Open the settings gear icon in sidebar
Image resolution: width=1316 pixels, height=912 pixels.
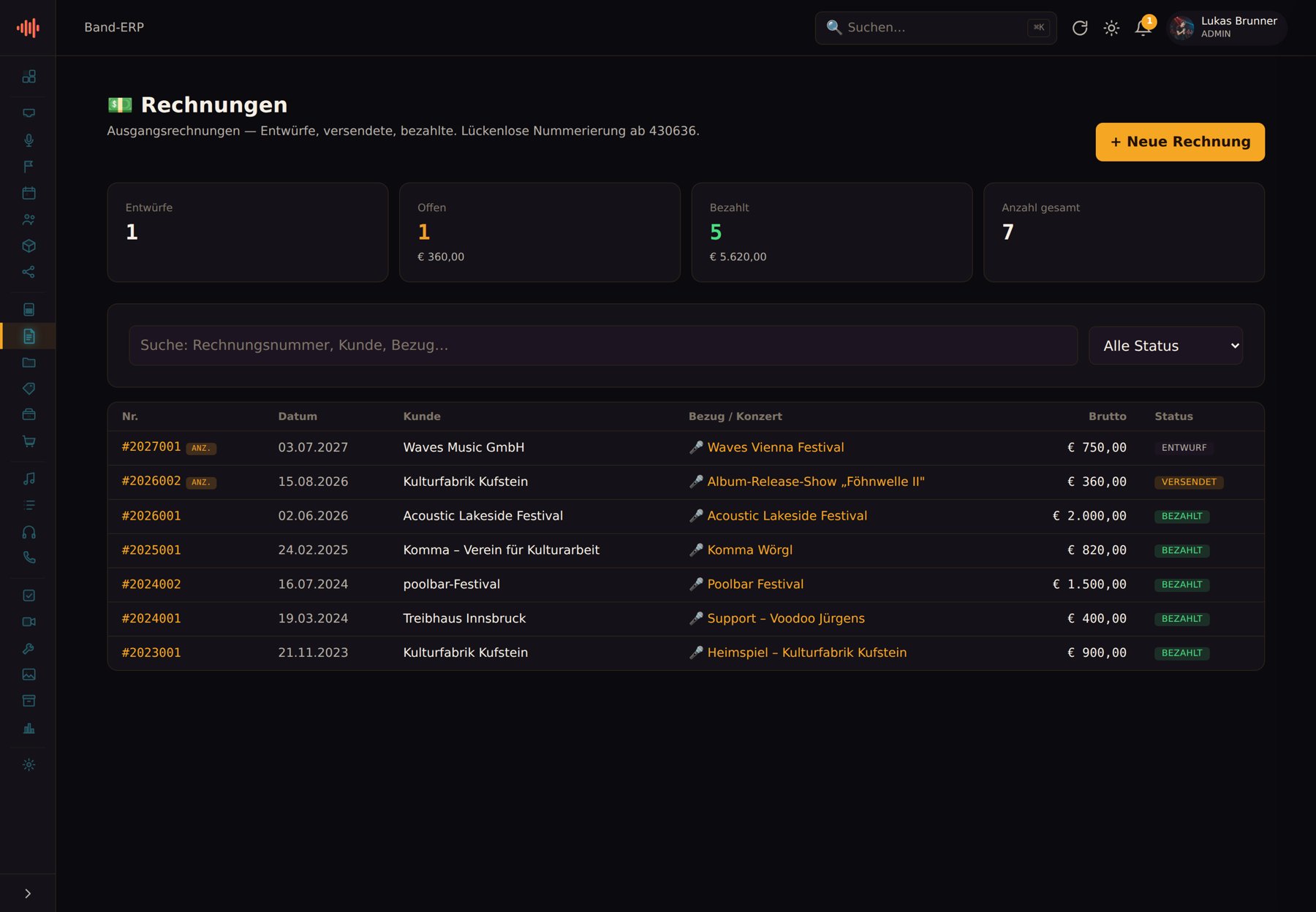(29, 764)
